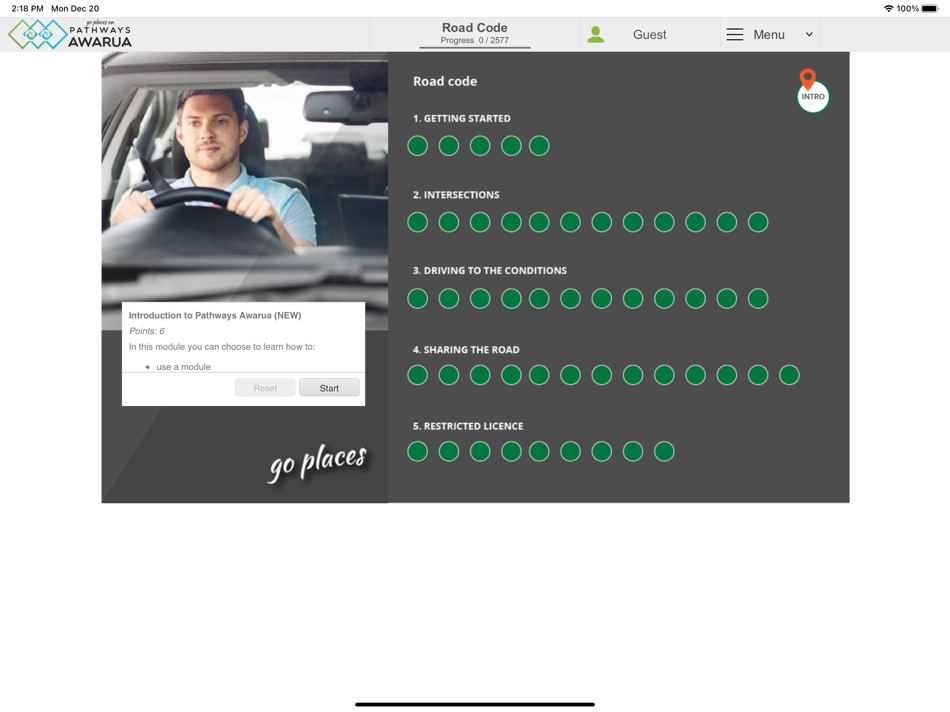Select first module dot in Restricted Licence
The image size is (950, 712).
coord(417,451)
